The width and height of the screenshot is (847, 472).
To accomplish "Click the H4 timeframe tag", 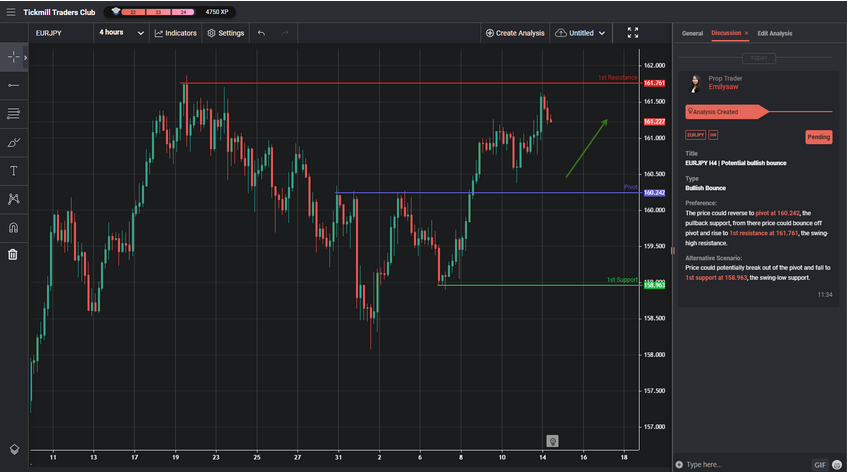I will (713, 135).
